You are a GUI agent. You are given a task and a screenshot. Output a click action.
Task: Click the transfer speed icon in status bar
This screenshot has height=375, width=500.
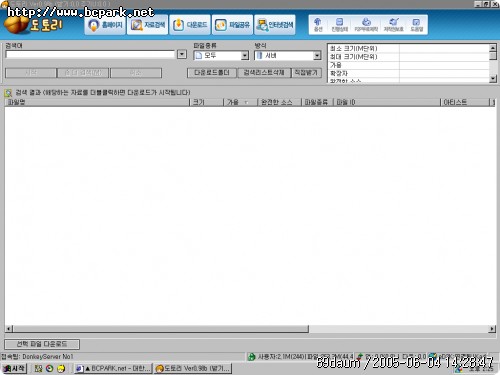pos(360,357)
